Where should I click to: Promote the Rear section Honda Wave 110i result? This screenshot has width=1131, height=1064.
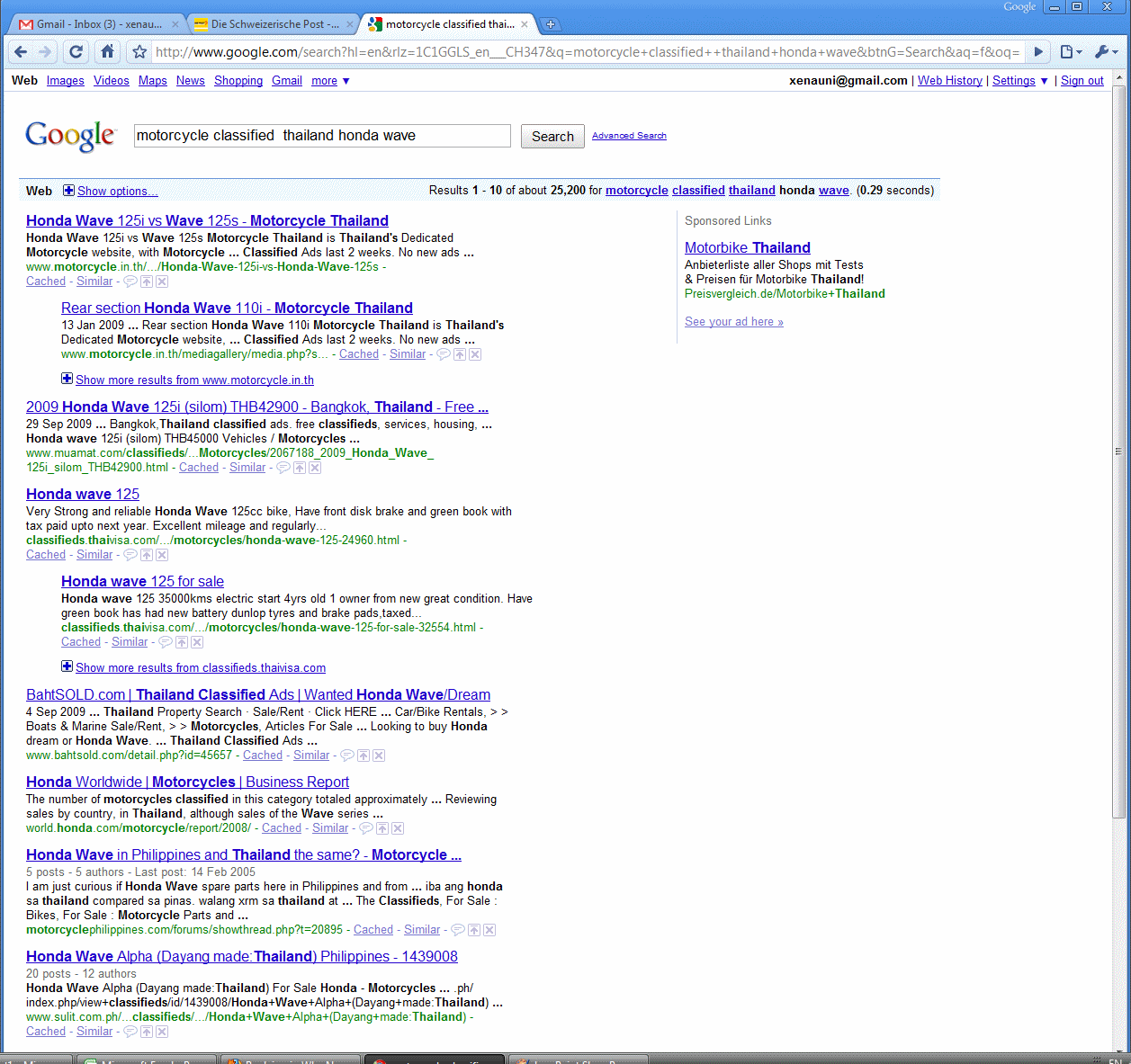point(460,354)
